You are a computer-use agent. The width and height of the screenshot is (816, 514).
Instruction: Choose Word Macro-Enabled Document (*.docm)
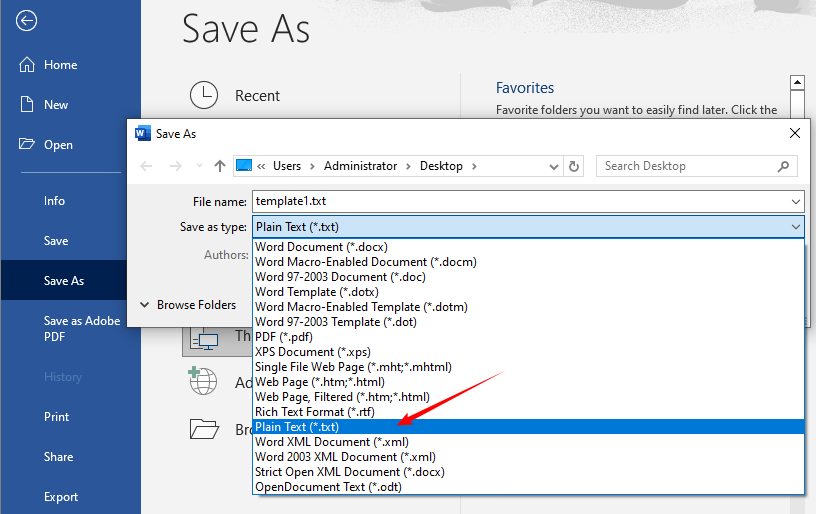point(528,262)
